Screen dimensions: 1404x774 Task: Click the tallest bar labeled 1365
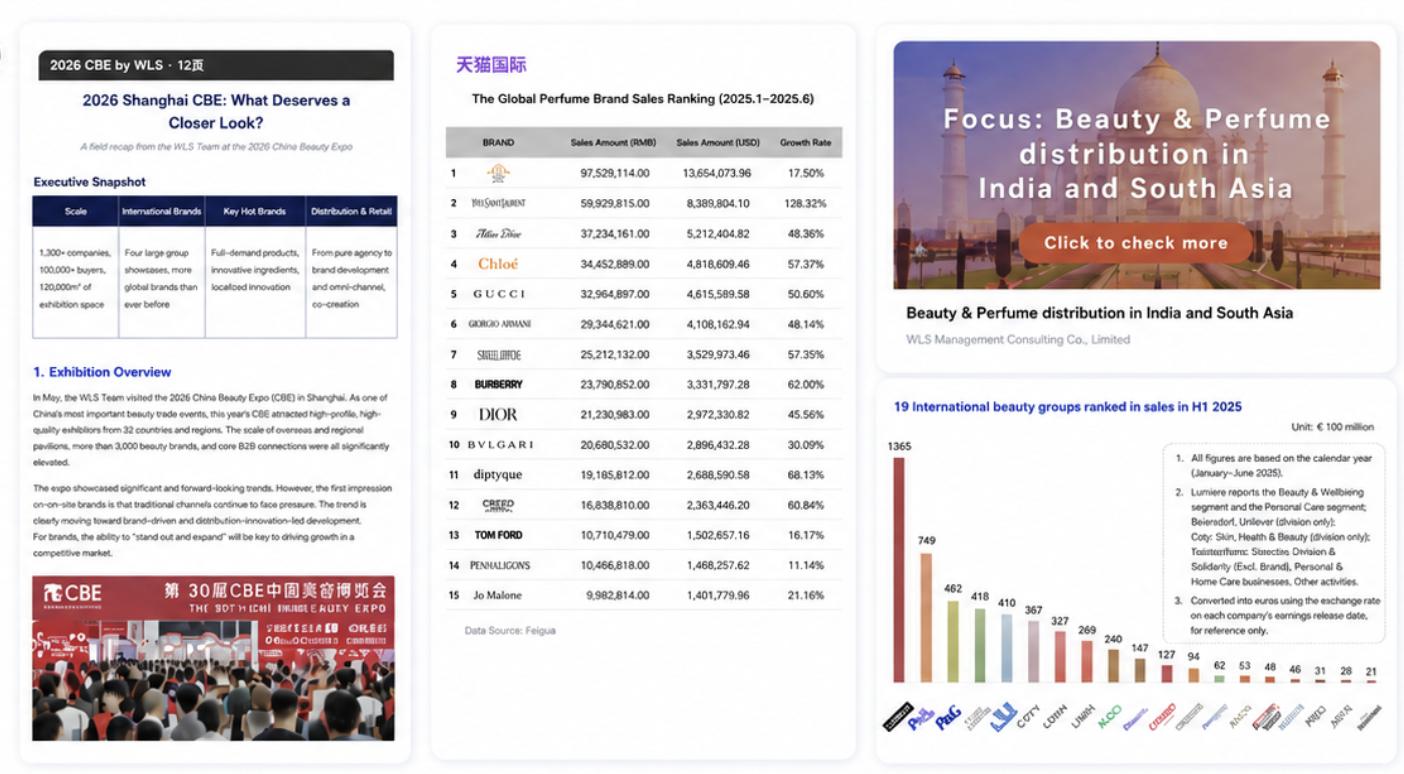(899, 570)
